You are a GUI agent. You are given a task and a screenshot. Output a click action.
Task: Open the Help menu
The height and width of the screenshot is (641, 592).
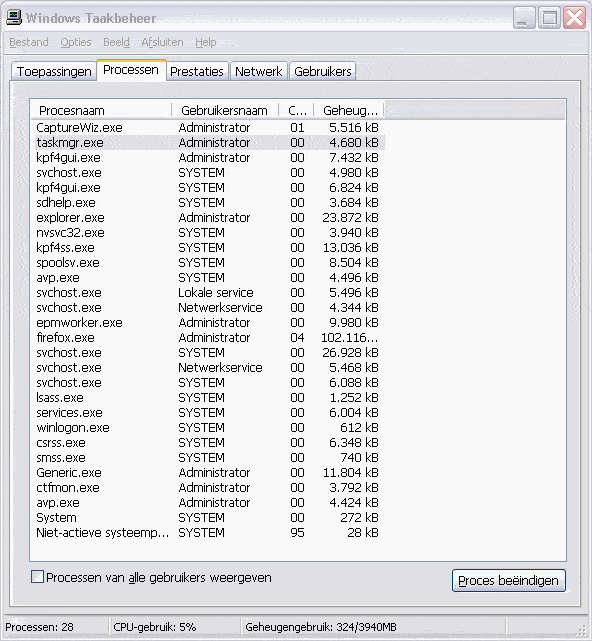pos(205,42)
